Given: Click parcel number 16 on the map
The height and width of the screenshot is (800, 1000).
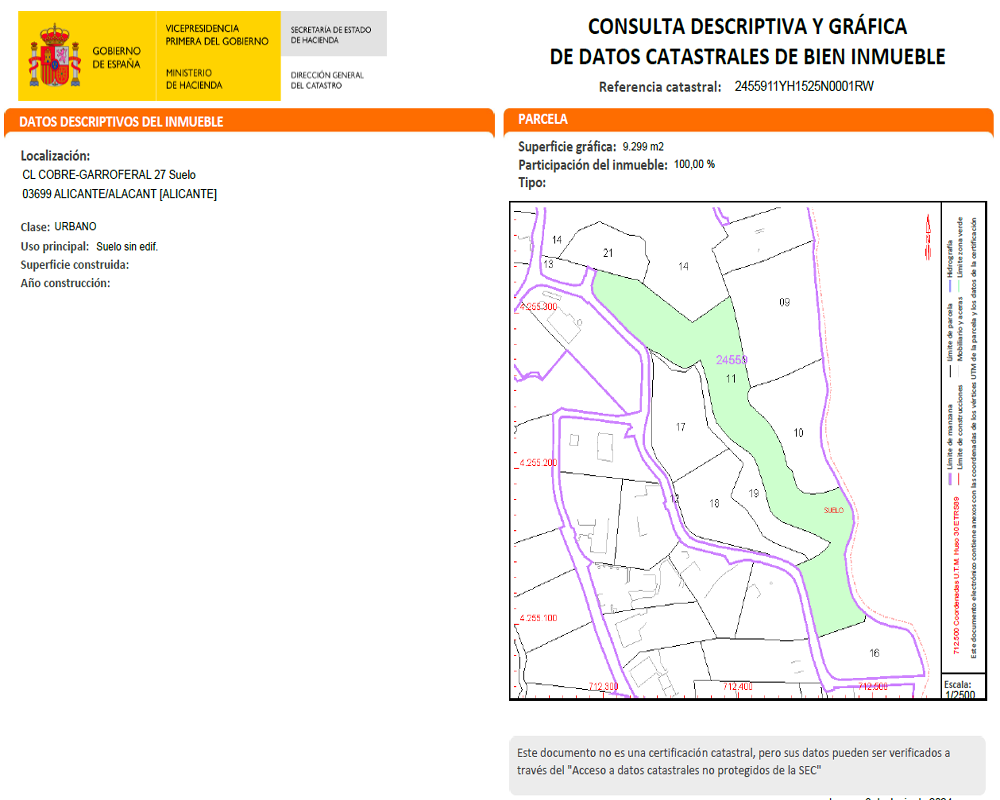Looking at the screenshot, I should coord(874,653).
